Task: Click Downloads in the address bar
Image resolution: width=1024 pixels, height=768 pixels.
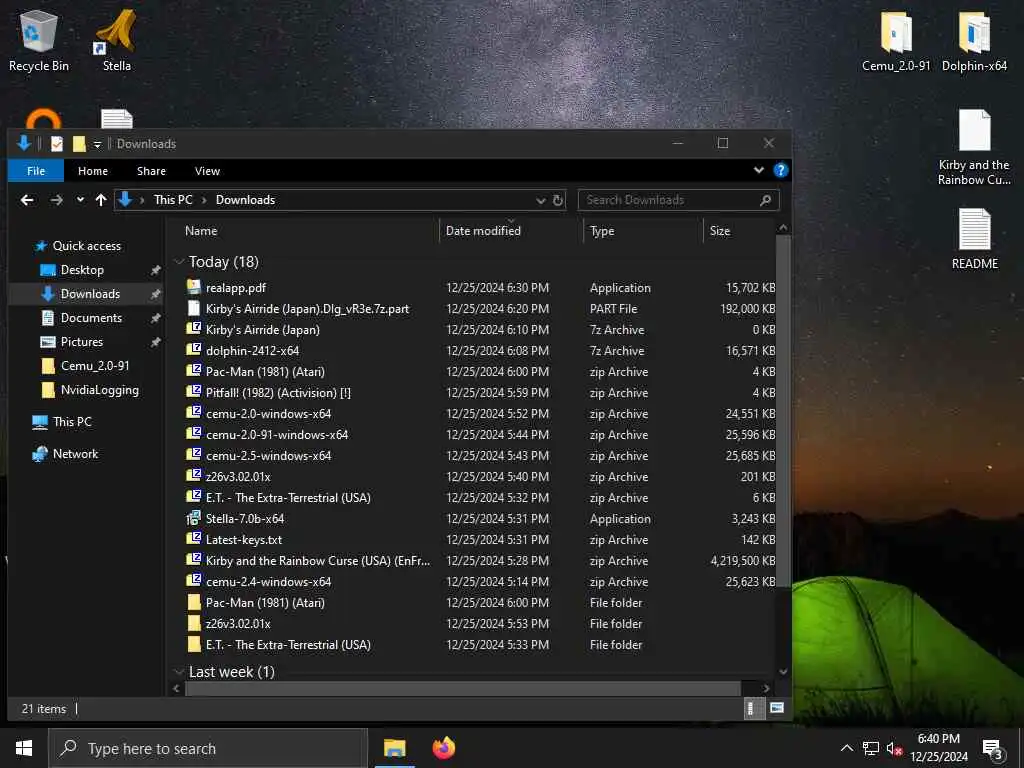Action: coord(246,200)
